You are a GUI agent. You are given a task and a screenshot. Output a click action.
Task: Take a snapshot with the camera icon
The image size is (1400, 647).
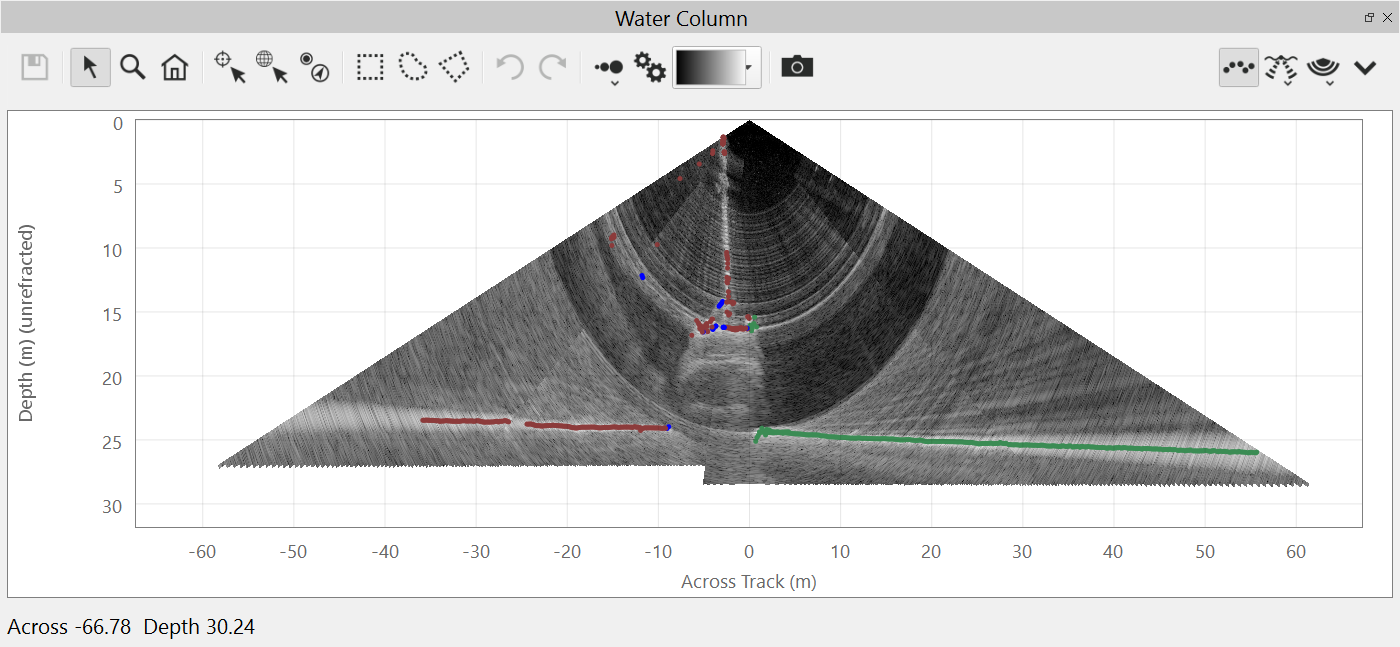pyautogui.click(x=797, y=67)
